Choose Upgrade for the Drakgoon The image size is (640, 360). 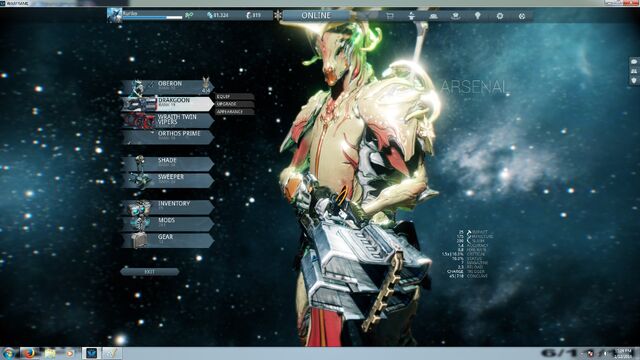(x=235, y=104)
